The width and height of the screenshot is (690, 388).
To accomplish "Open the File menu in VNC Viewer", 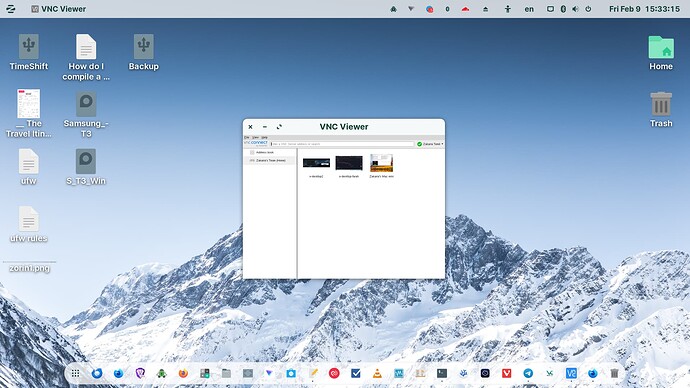I will [x=246, y=137].
